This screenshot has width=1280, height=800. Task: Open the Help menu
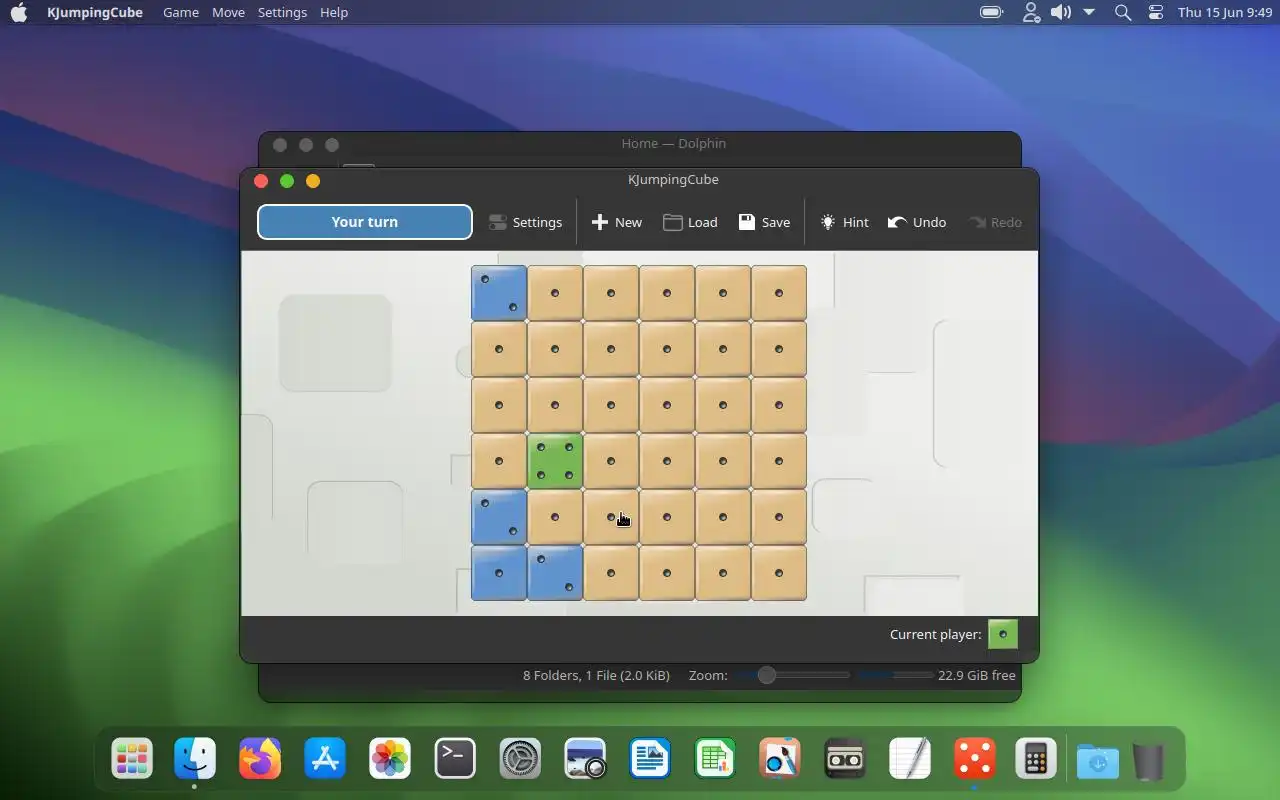(334, 12)
